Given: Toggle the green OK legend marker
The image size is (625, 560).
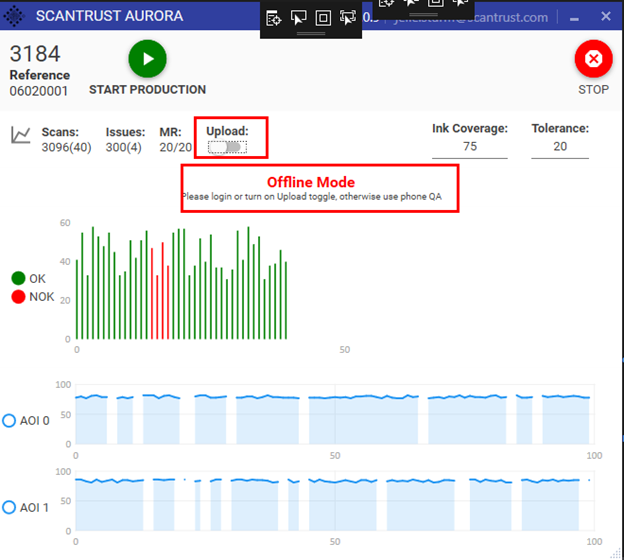Looking at the screenshot, I should [18, 278].
